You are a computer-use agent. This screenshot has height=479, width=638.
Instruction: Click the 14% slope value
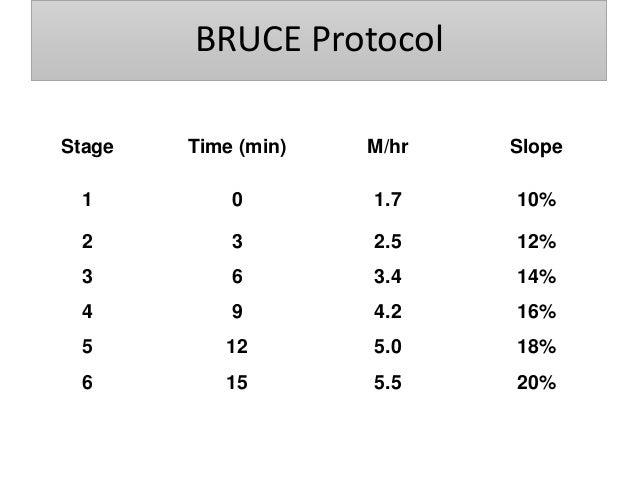[536, 277]
